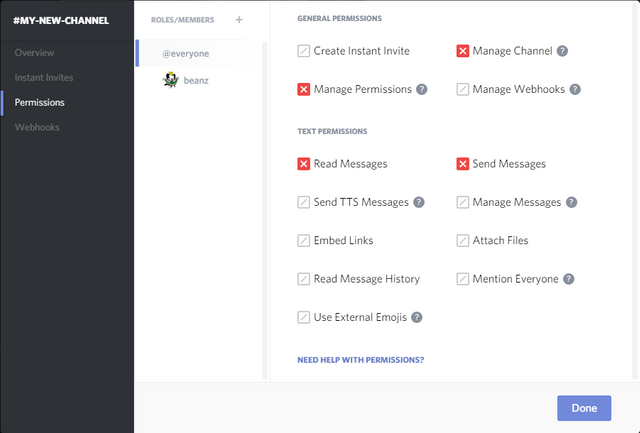
Task: Toggle the Use External Emojis checkbox
Action: [x=304, y=318]
